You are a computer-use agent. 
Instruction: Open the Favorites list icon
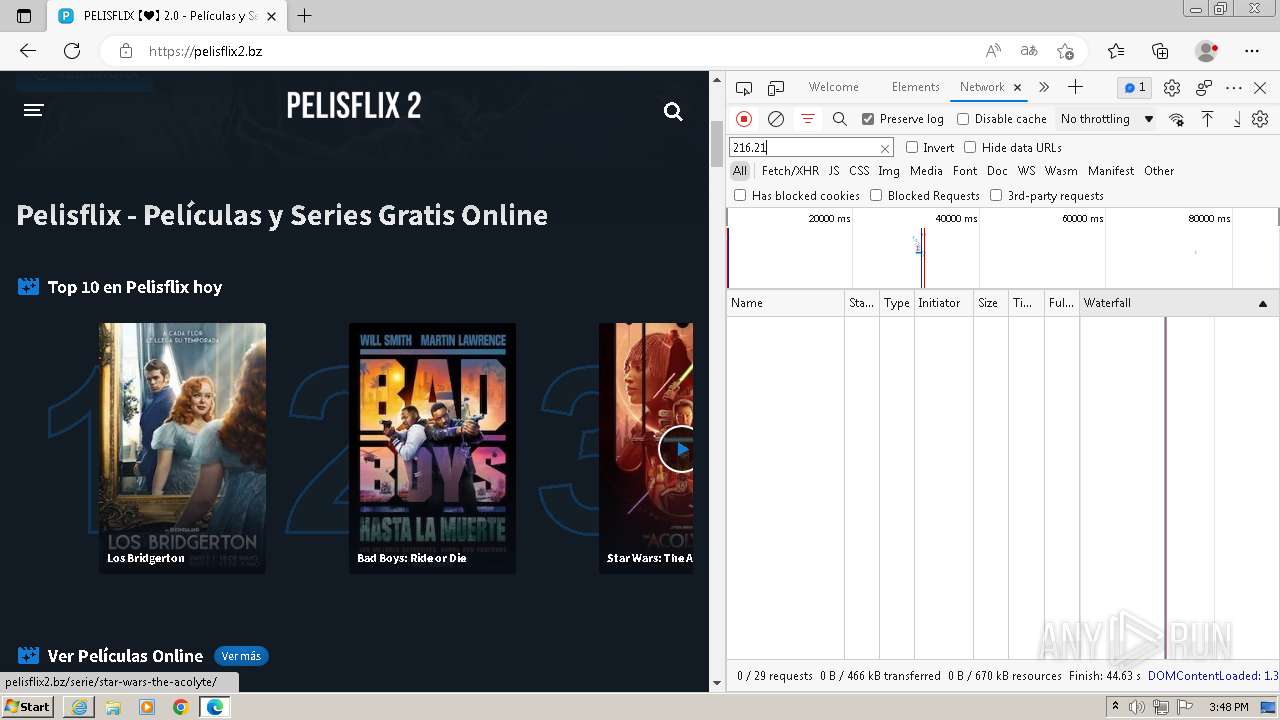point(1116,51)
